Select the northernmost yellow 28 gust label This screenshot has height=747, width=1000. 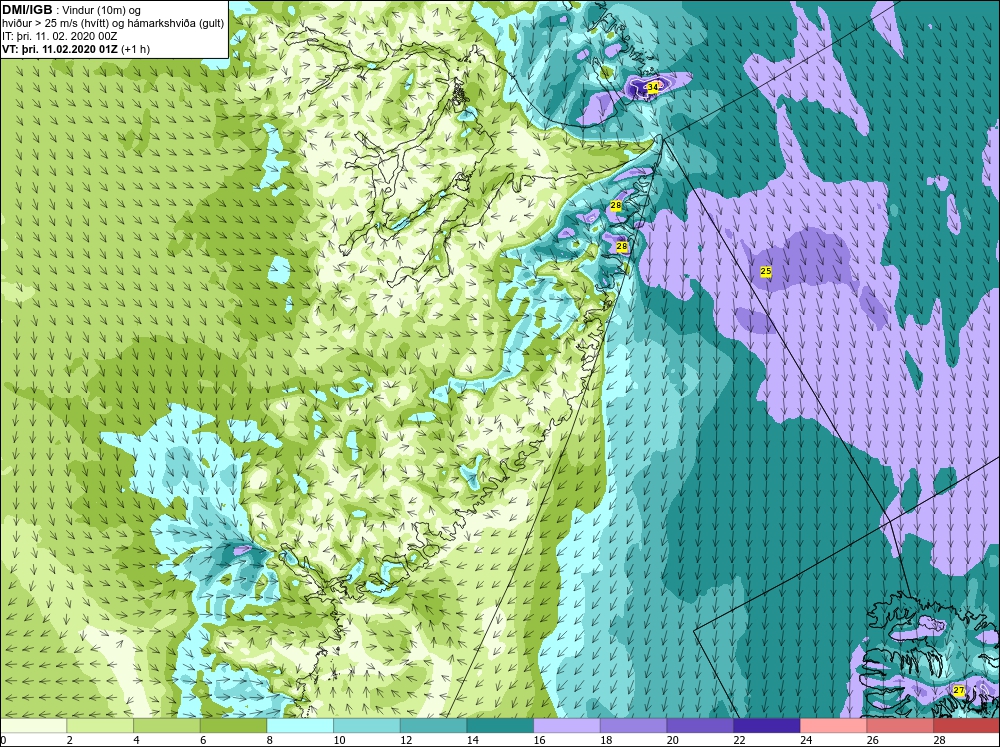tap(615, 205)
